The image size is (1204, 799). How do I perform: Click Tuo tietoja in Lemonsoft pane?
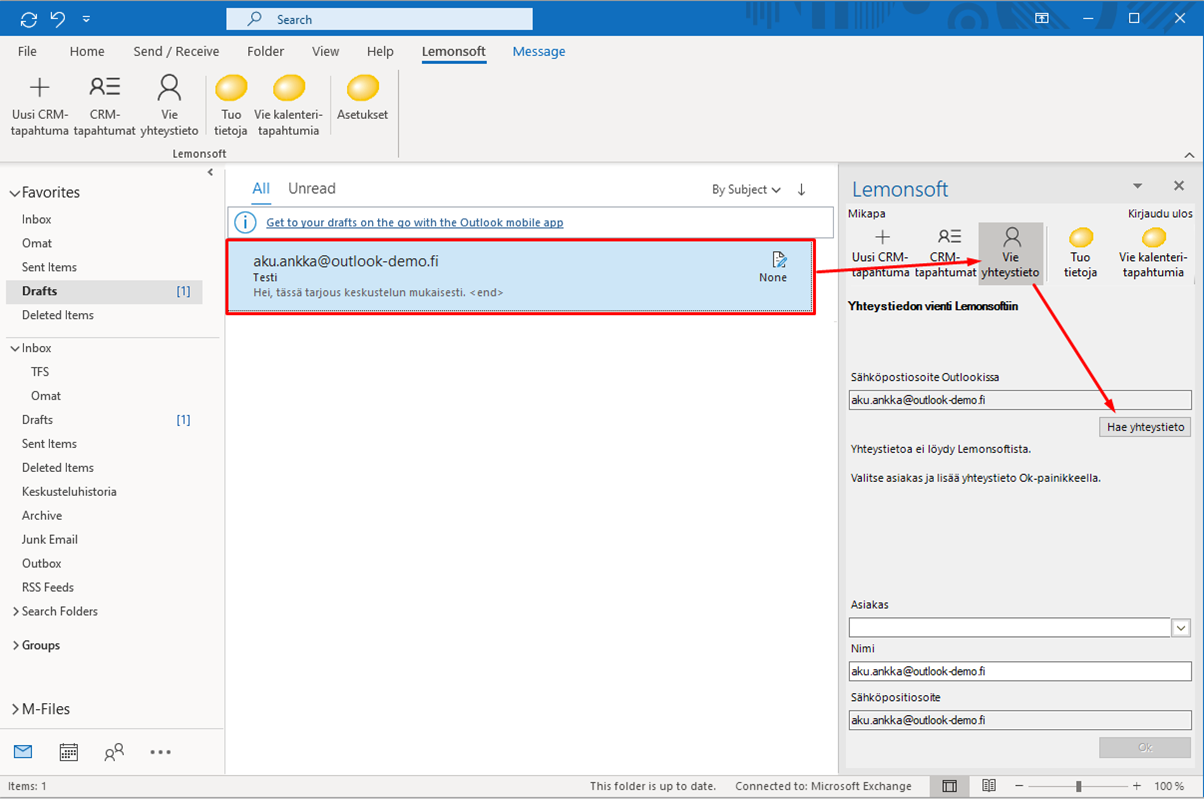click(x=1080, y=252)
